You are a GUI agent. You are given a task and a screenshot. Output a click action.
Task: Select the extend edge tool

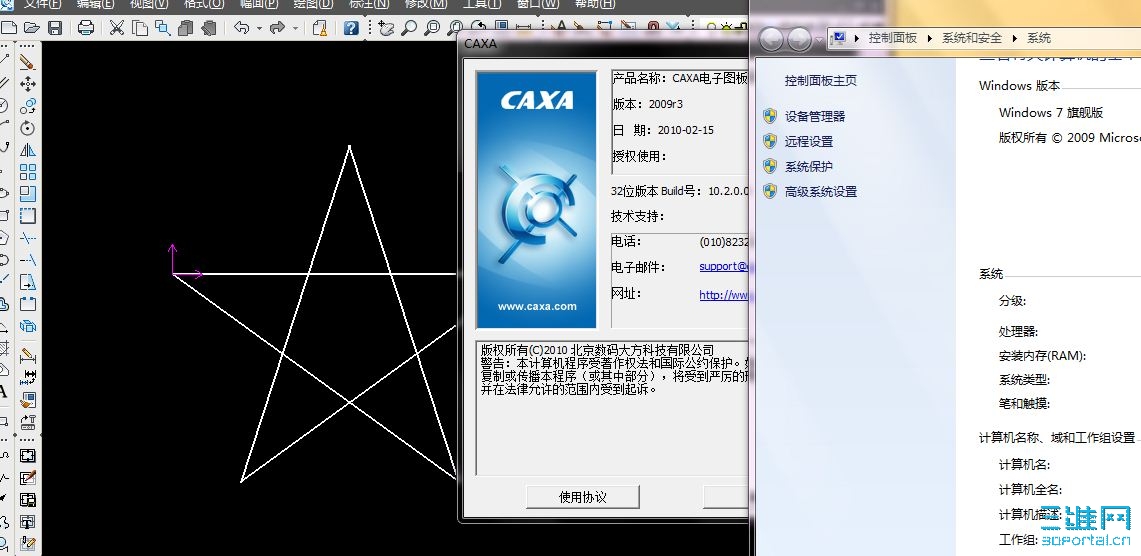(x=28, y=260)
